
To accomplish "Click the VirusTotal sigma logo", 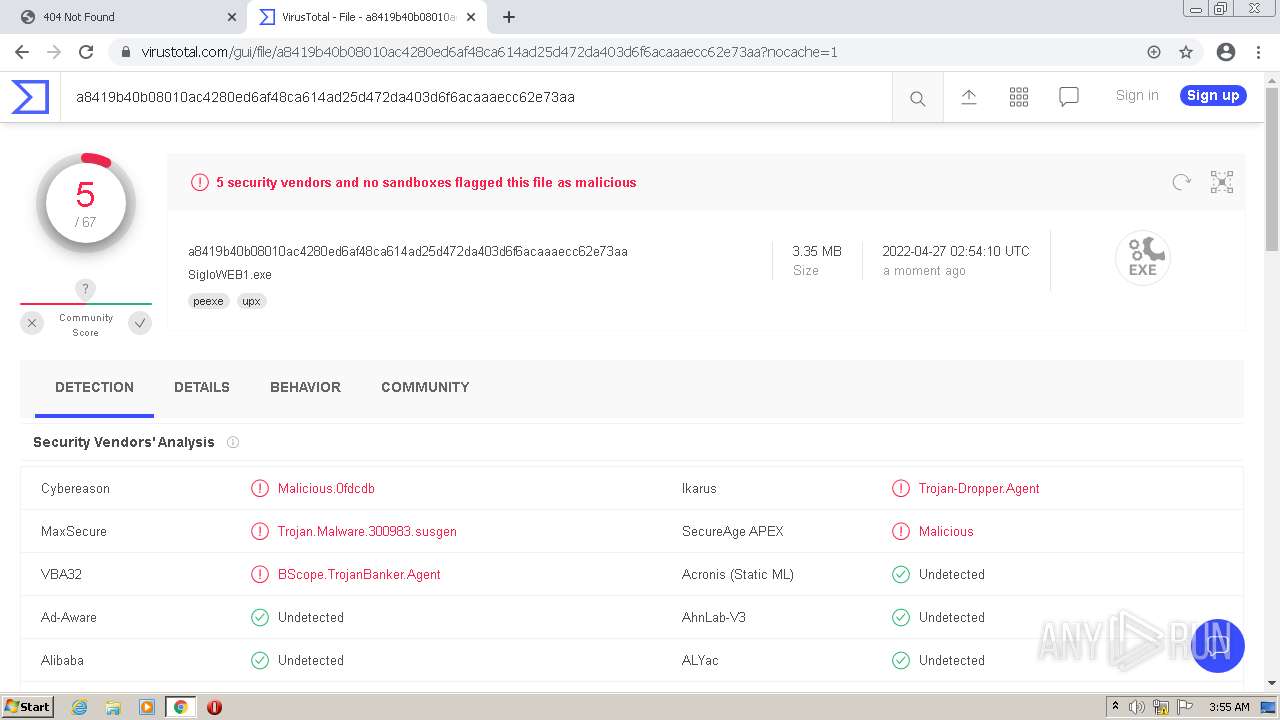I will pyautogui.click(x=30, y=97).
